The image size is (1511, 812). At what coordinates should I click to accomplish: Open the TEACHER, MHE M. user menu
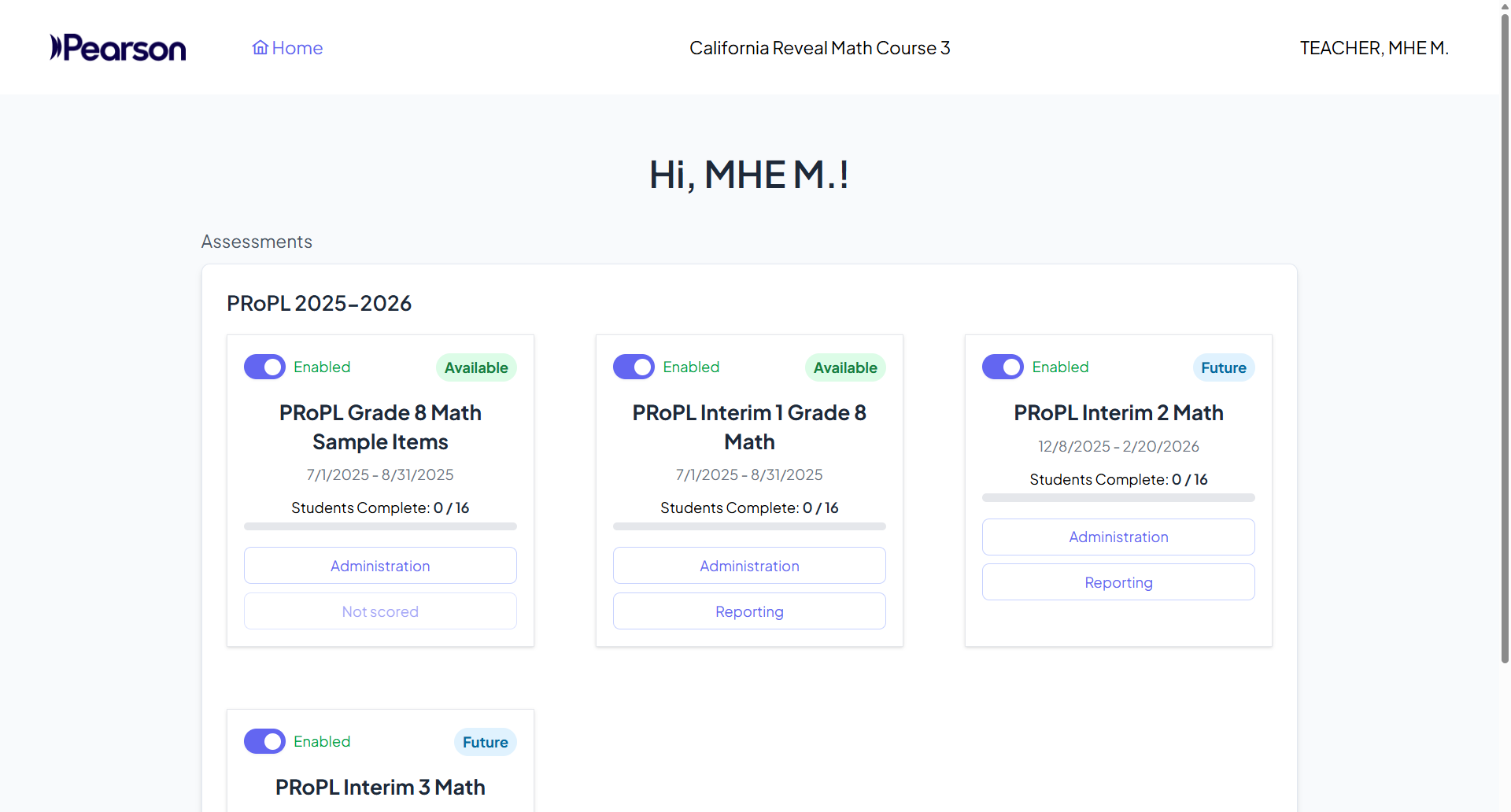pos(1374,48)
